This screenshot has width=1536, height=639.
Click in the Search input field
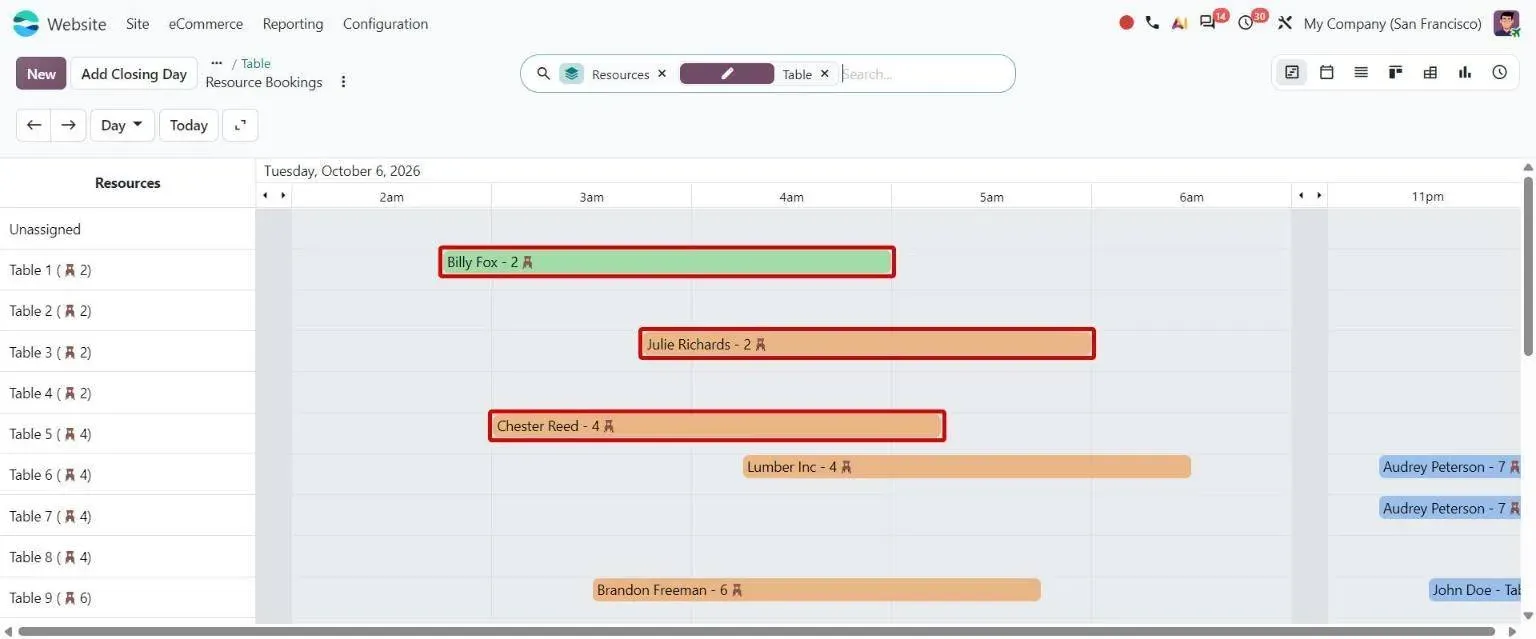pos(924,74)
